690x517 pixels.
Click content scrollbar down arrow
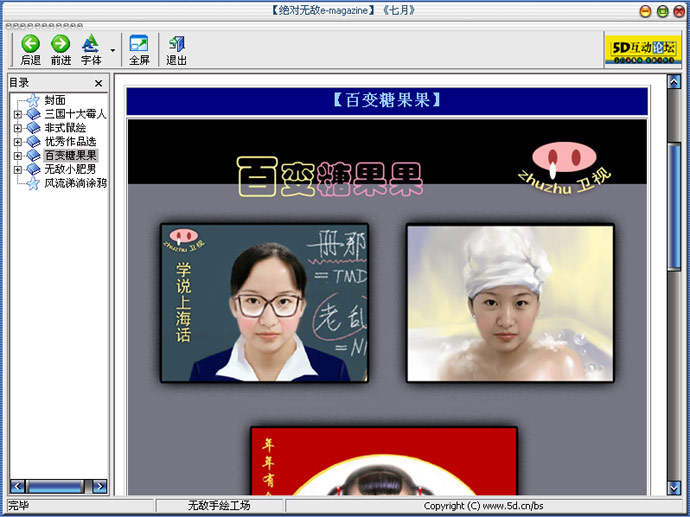pos(674,488)
